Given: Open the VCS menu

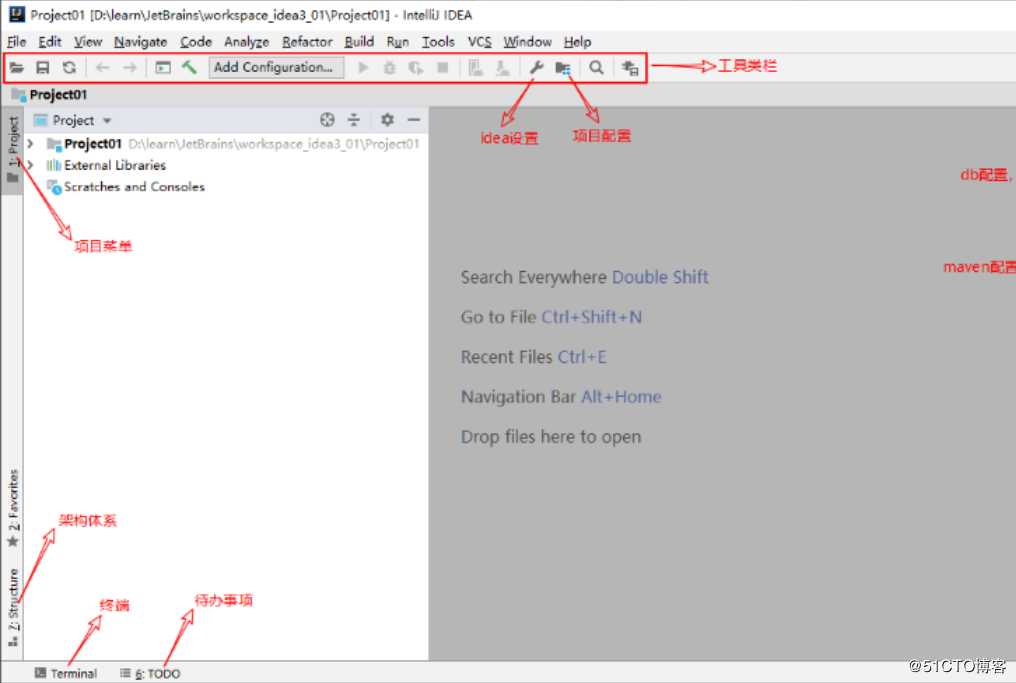Looking at the screenshot, I should point(479,42).
